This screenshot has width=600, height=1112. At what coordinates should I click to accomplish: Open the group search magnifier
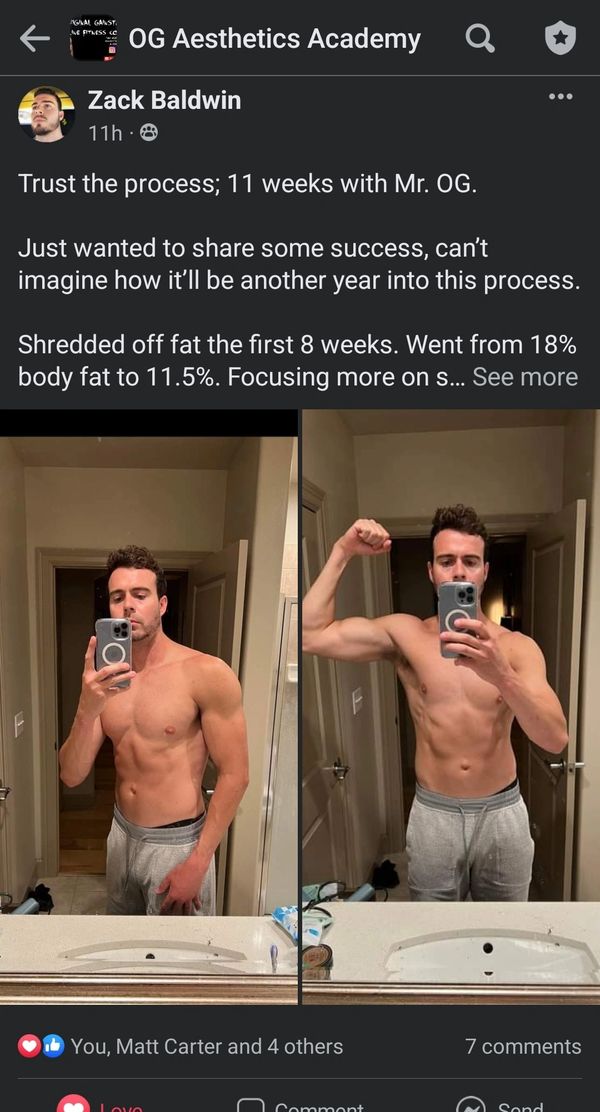tap(480, 38)
